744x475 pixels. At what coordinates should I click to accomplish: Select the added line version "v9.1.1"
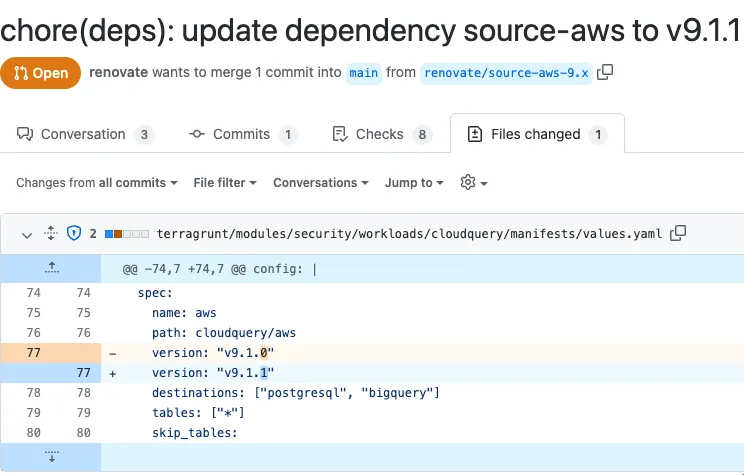(213, 373)
